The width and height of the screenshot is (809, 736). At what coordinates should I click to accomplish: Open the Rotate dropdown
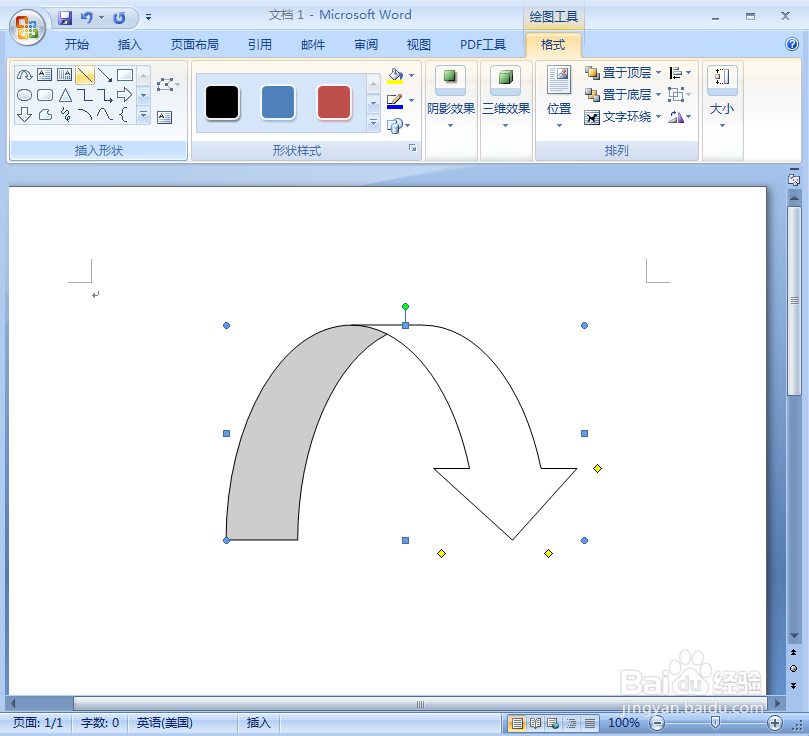coord(680,117)
